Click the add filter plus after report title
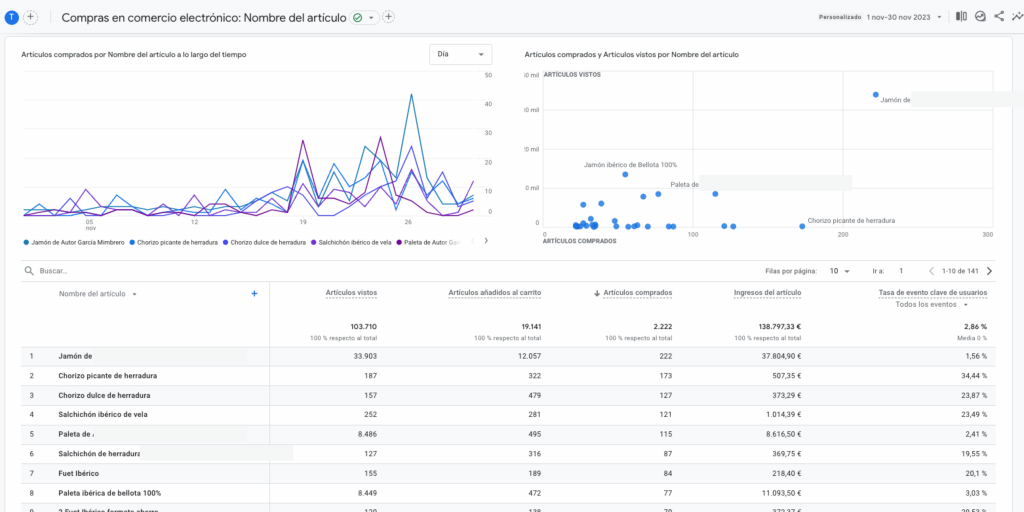This screenshot has height=512, width=1024. pos(389,17)
